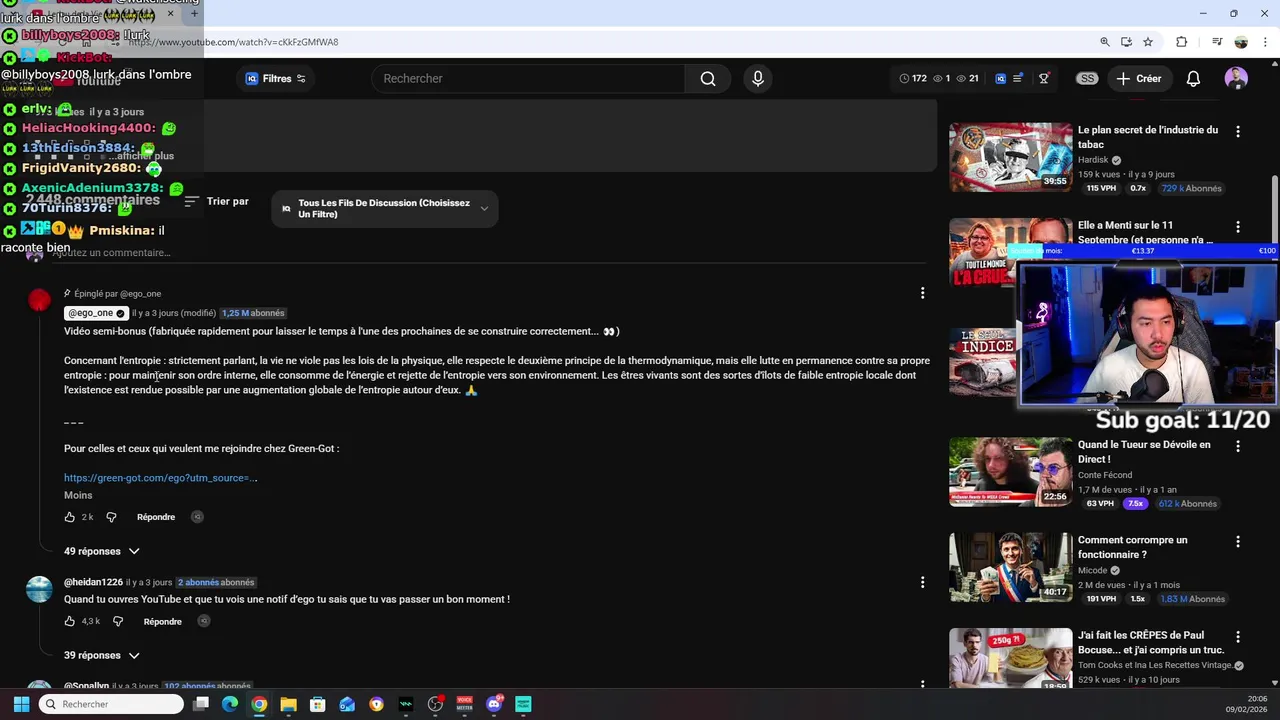Viewport: 1280px width, 720px height.
Task: Click the Créer button
Action: [x=1139, y=79]
